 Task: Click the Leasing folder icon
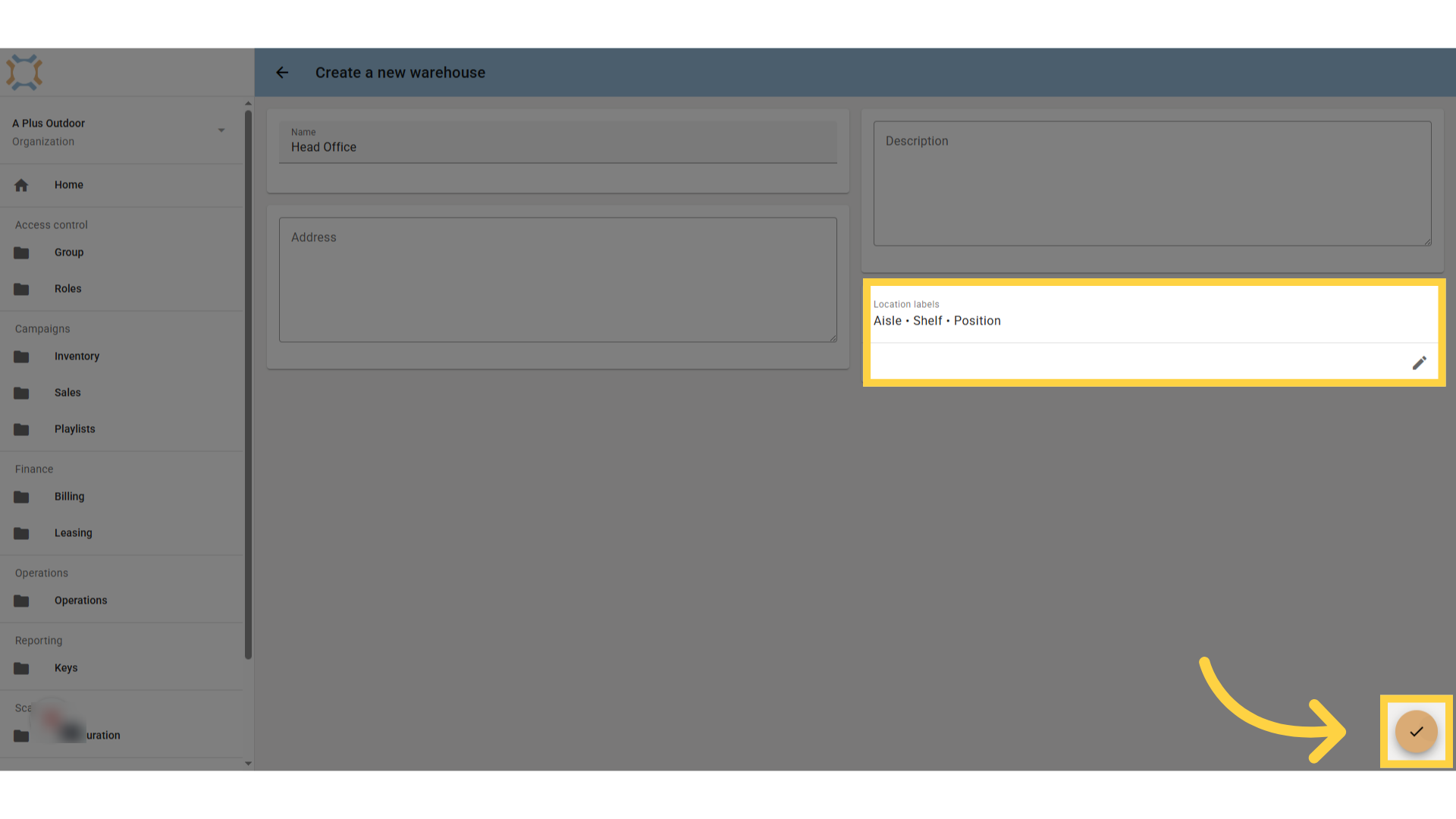21,533
